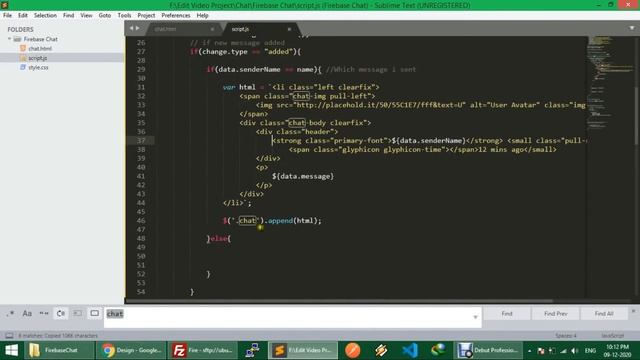
Task: Click the style.css file icon
Action: [x=23, y=67]
